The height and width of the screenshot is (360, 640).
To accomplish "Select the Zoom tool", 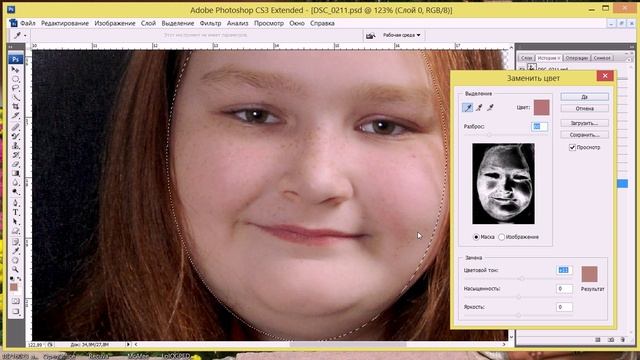I will coord(16,269).
